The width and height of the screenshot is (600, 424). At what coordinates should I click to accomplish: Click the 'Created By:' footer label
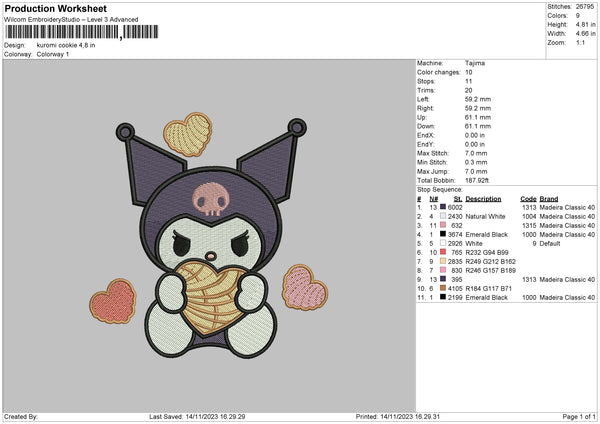pos(21,417)
